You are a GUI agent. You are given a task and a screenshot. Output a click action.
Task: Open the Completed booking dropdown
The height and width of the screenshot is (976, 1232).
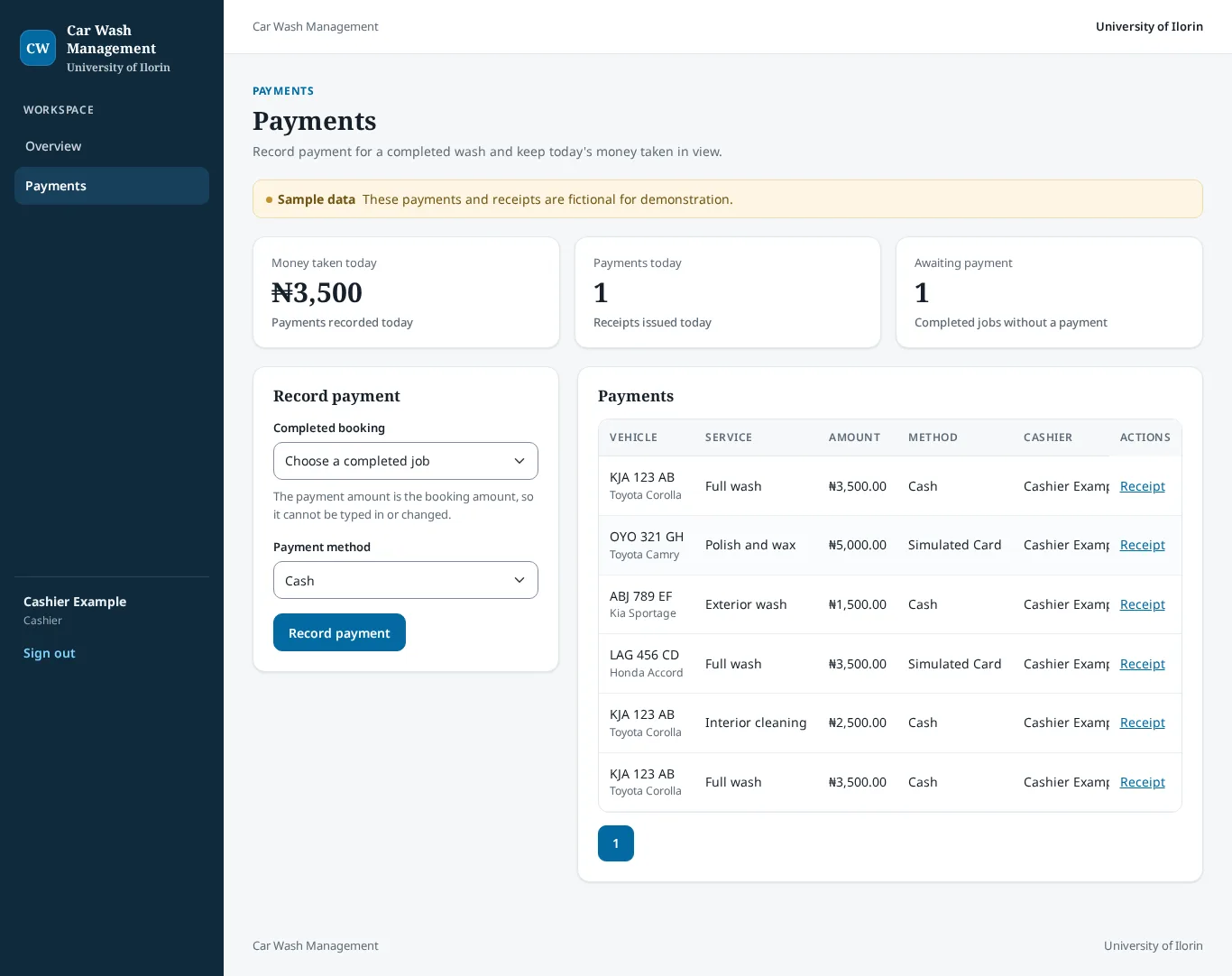coord(406,461)
